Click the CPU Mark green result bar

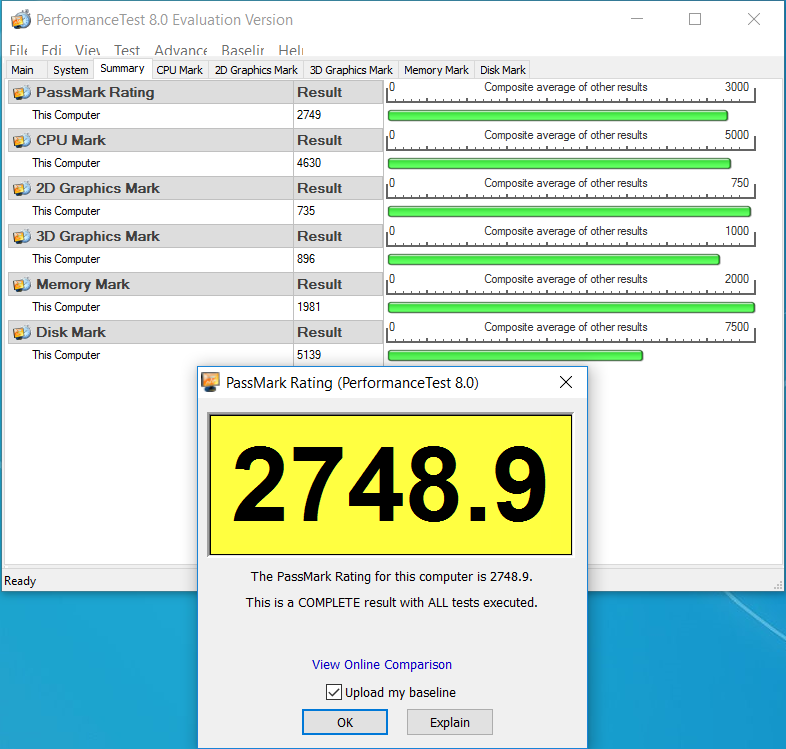pyautogui.click(x=559, y=163)
